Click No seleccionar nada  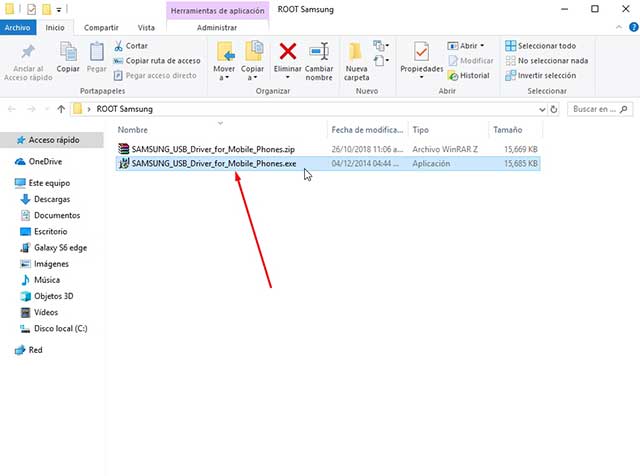(547, 61)
